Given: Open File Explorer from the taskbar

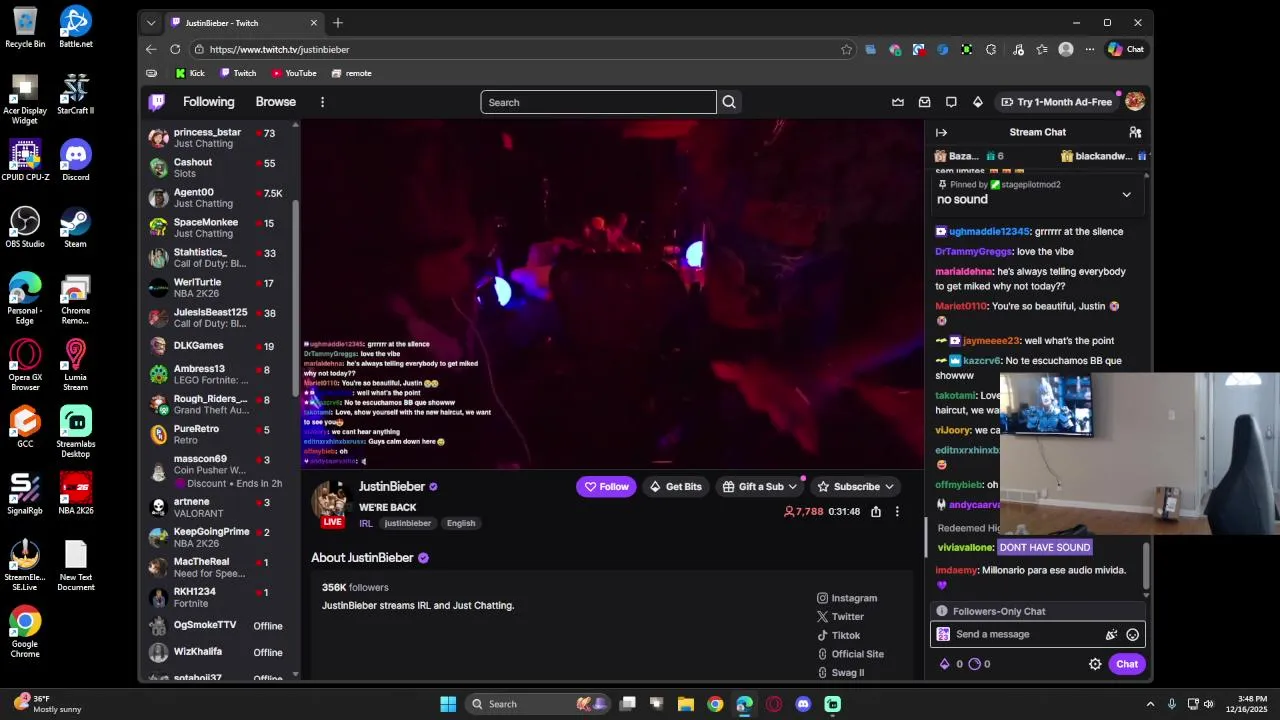Looking at the screenshot, I should [x=686, y=704].
